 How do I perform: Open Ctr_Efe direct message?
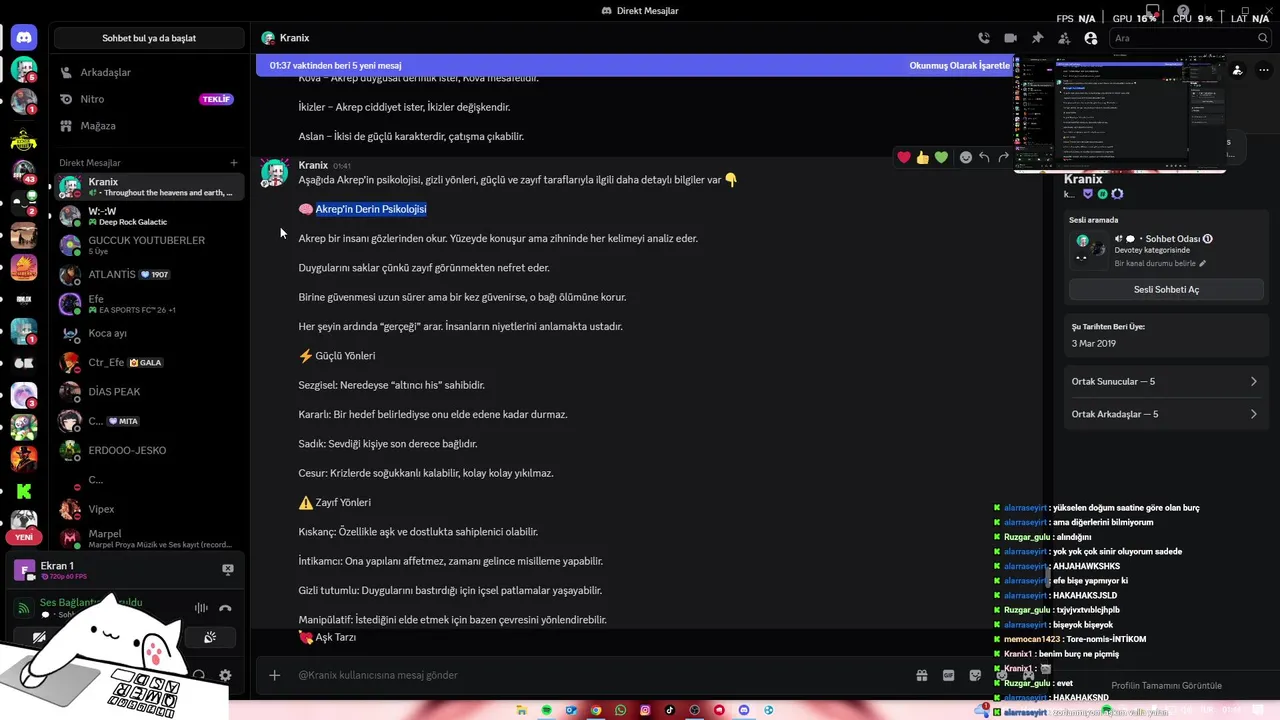149,362
